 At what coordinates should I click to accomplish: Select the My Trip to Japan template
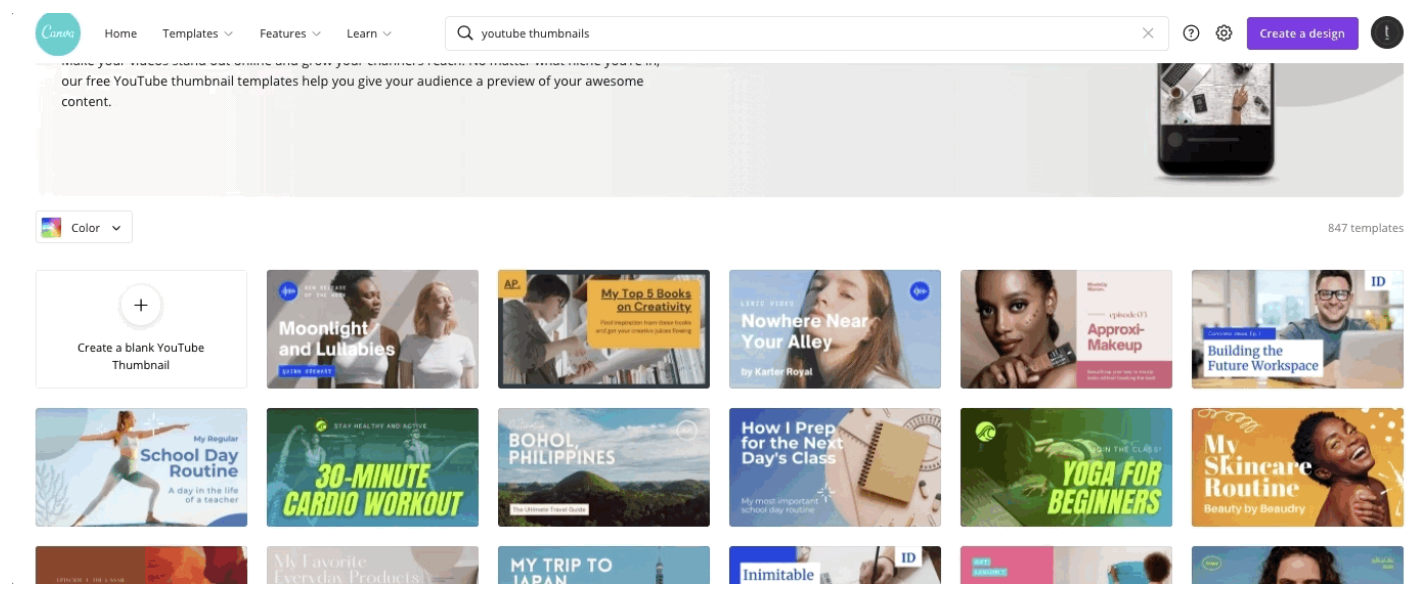click(x=604, y=565)
